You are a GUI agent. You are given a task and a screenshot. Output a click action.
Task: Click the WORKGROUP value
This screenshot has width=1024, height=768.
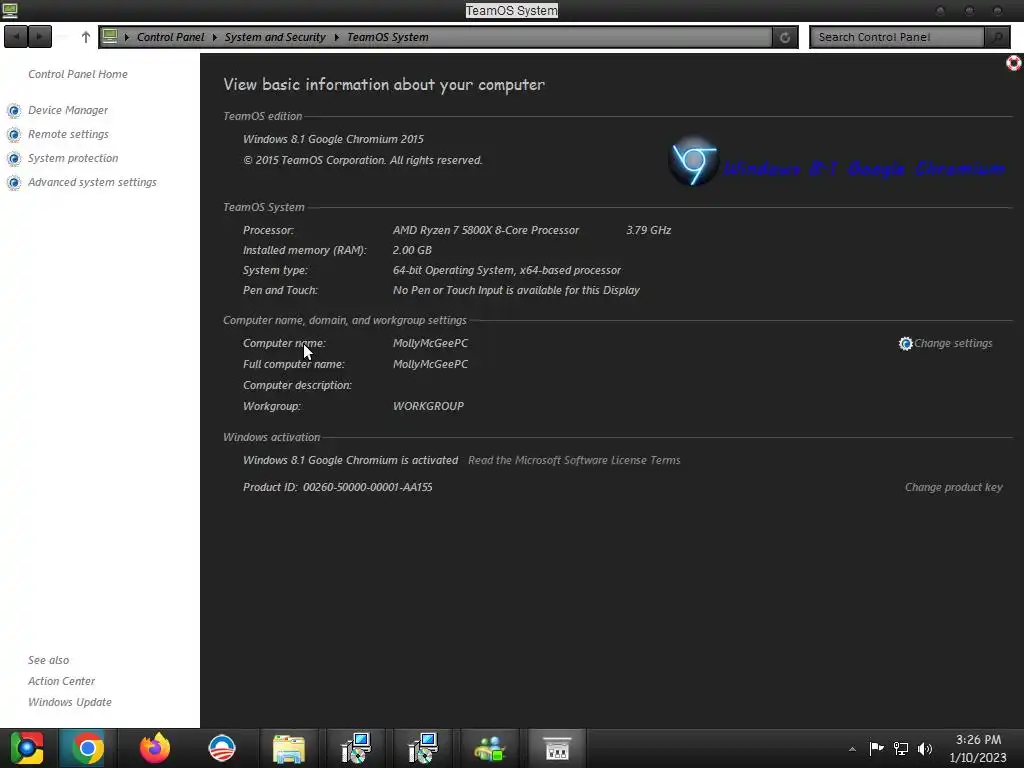click(428, 406)
